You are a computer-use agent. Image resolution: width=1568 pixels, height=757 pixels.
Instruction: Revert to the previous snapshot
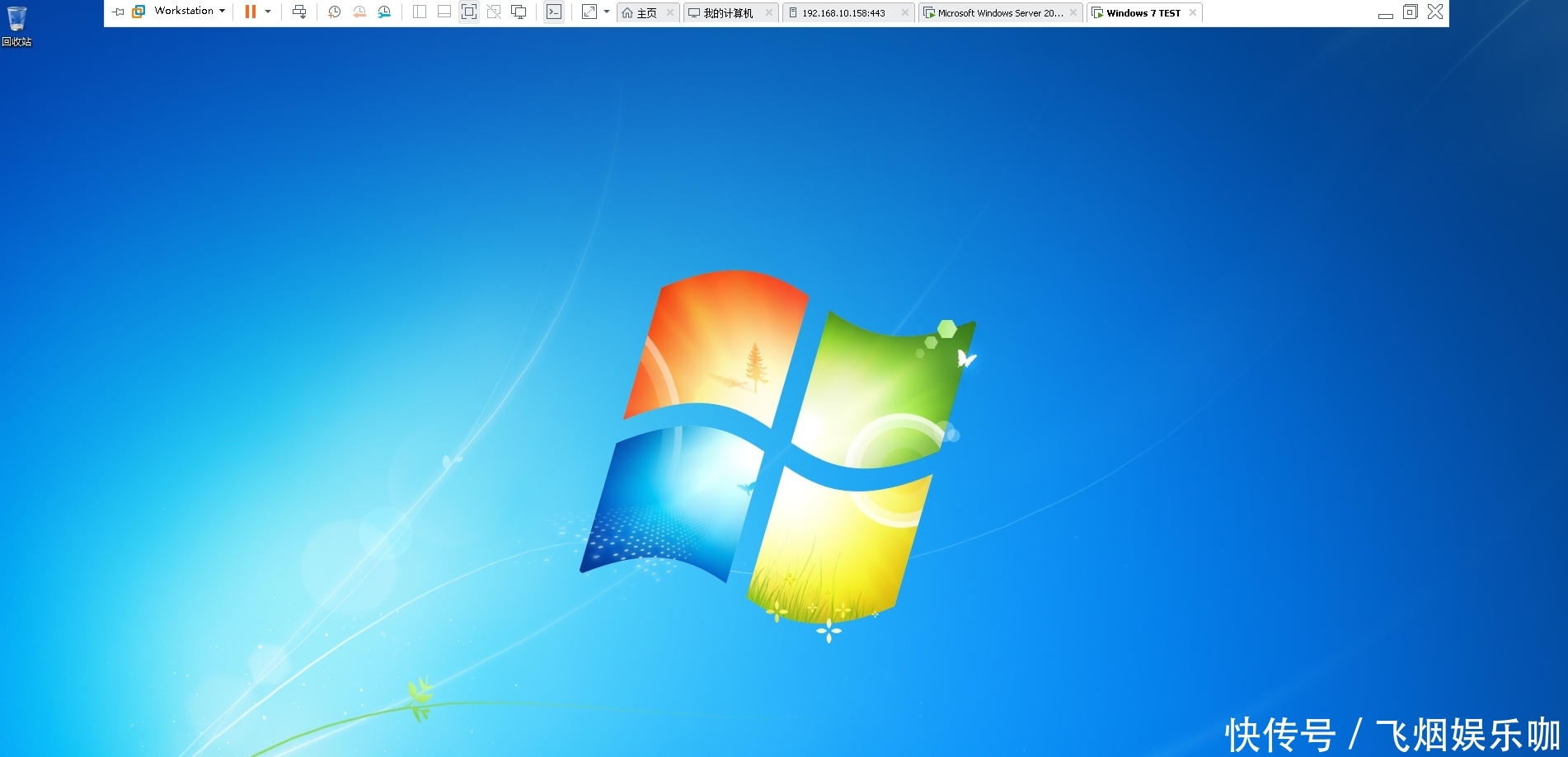[359, 12]
